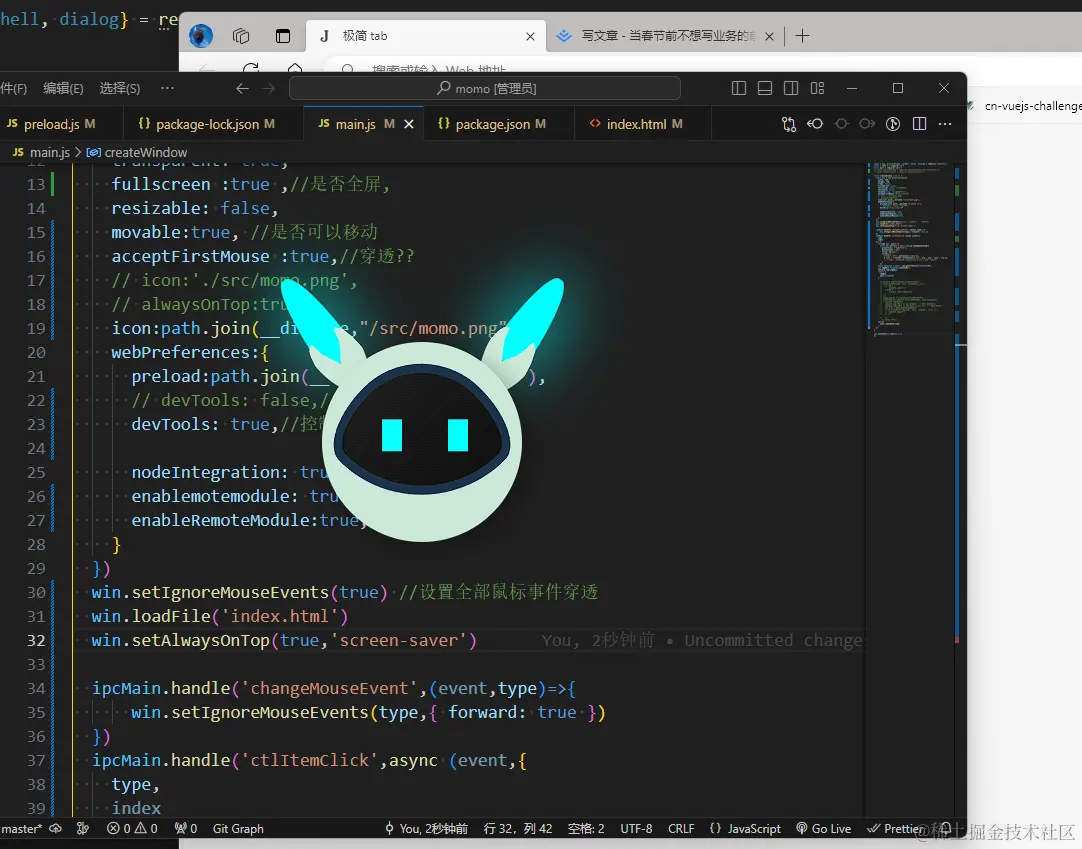Screen dimensions: 1082x849
Task: Switch to the package.json tab
Action: click(492, 124)
